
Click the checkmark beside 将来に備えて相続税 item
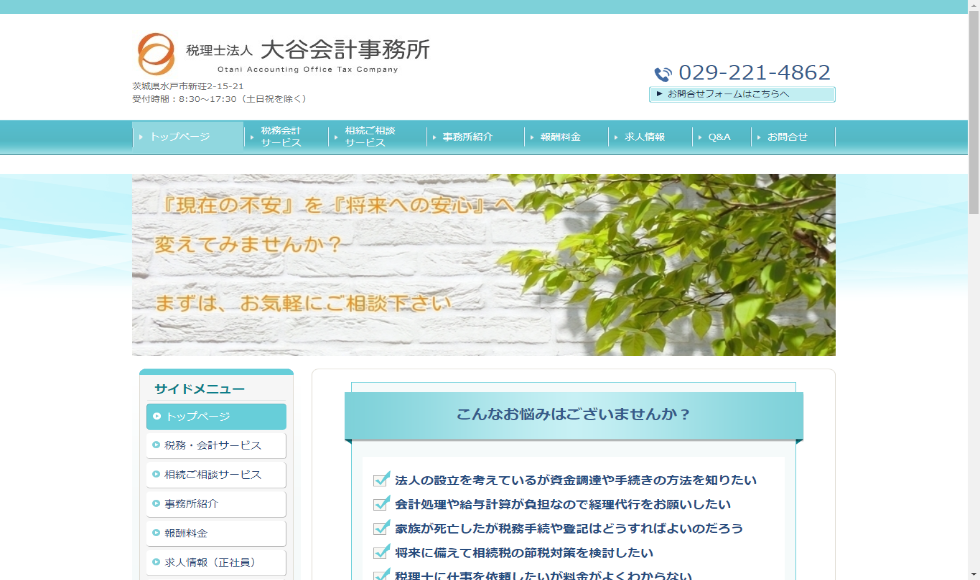tap(381, 552)
